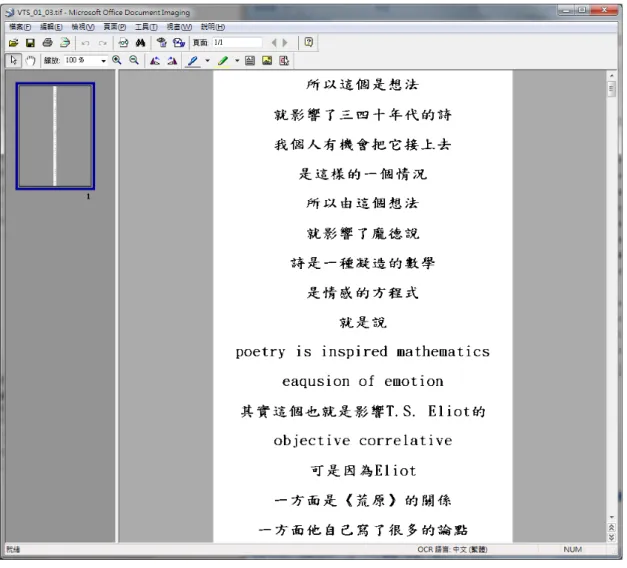Maximize the Document Imaging window
This screenshot has height=568, width=627.
(582, 10)
